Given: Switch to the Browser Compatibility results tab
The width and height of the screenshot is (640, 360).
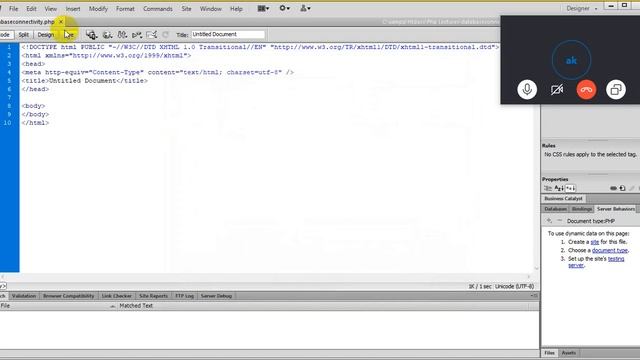Looking at the screenshot, I should point(69,296).
